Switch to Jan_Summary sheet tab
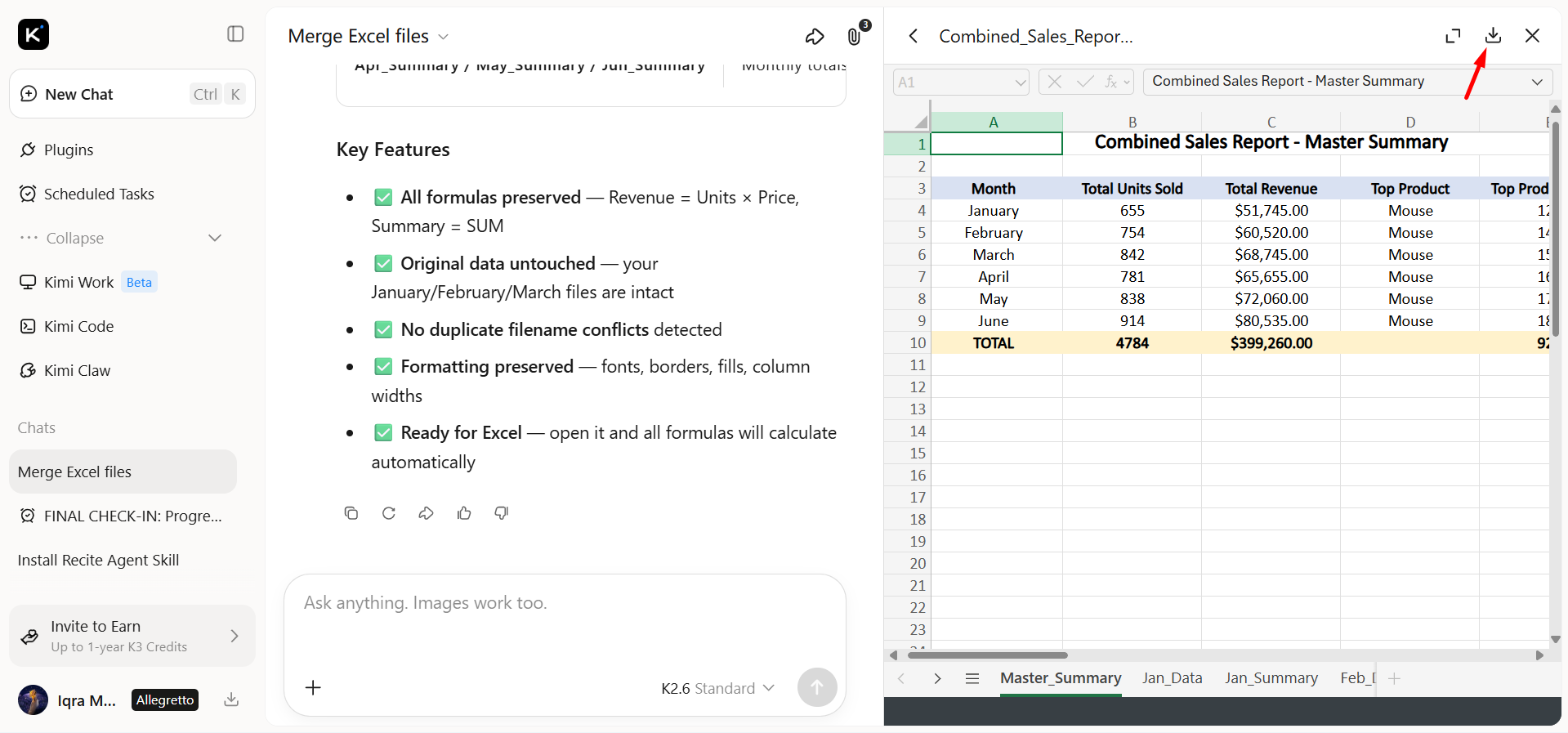This screenshot has height=733, width=1568. (x=1271, y=678)
